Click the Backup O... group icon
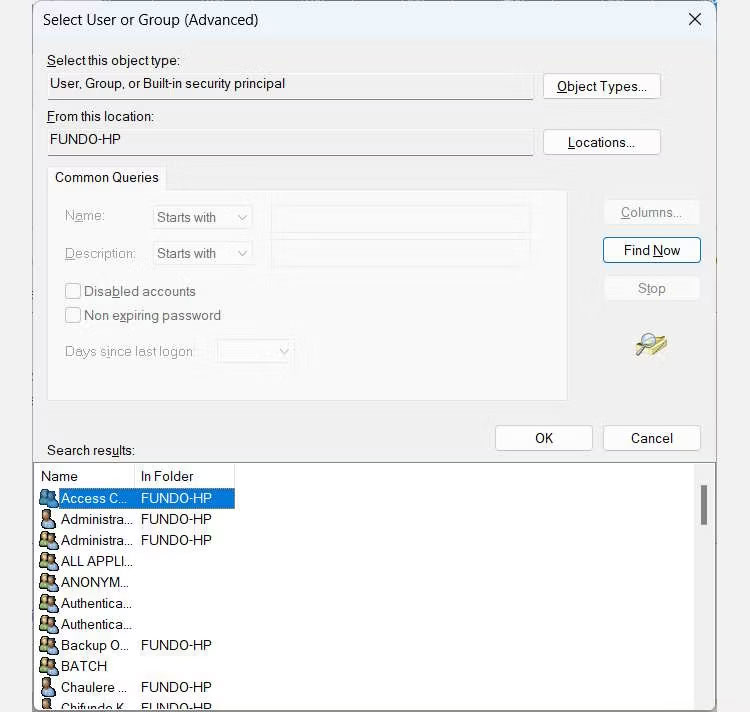The image size is (750, 712). tap(48, 644)
